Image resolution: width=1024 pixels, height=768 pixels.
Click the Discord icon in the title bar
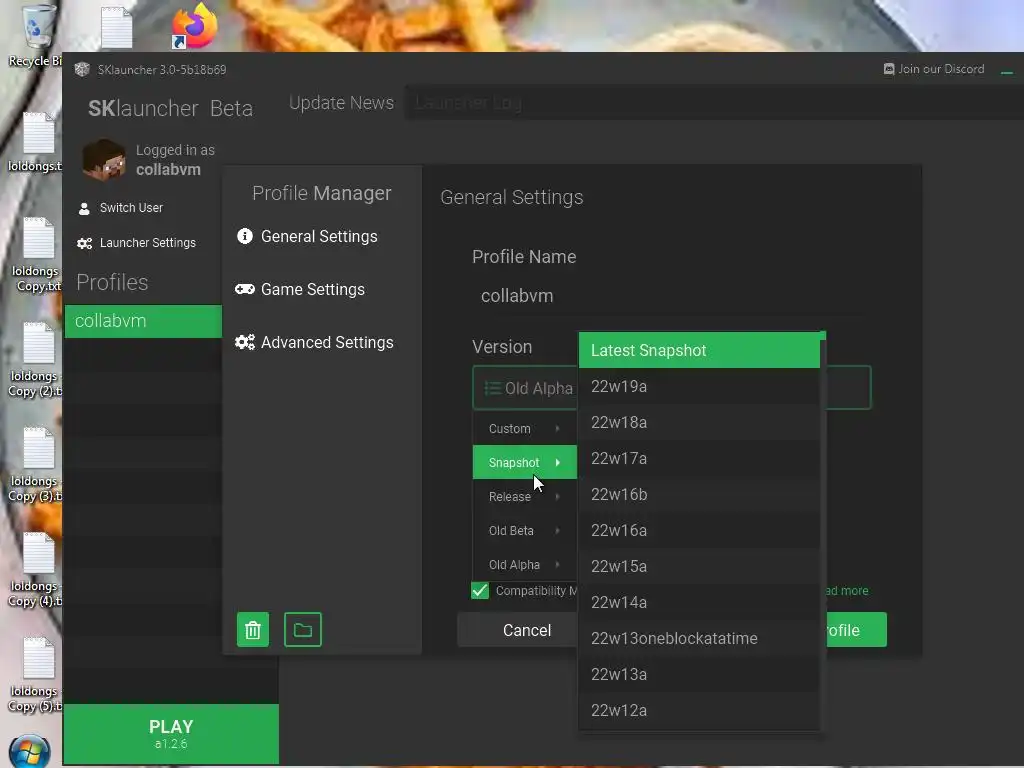(889, 69)
